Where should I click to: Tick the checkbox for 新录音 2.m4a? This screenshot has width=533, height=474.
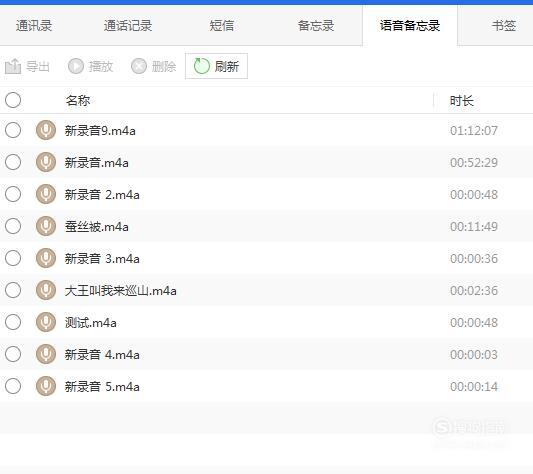point(13,194)
